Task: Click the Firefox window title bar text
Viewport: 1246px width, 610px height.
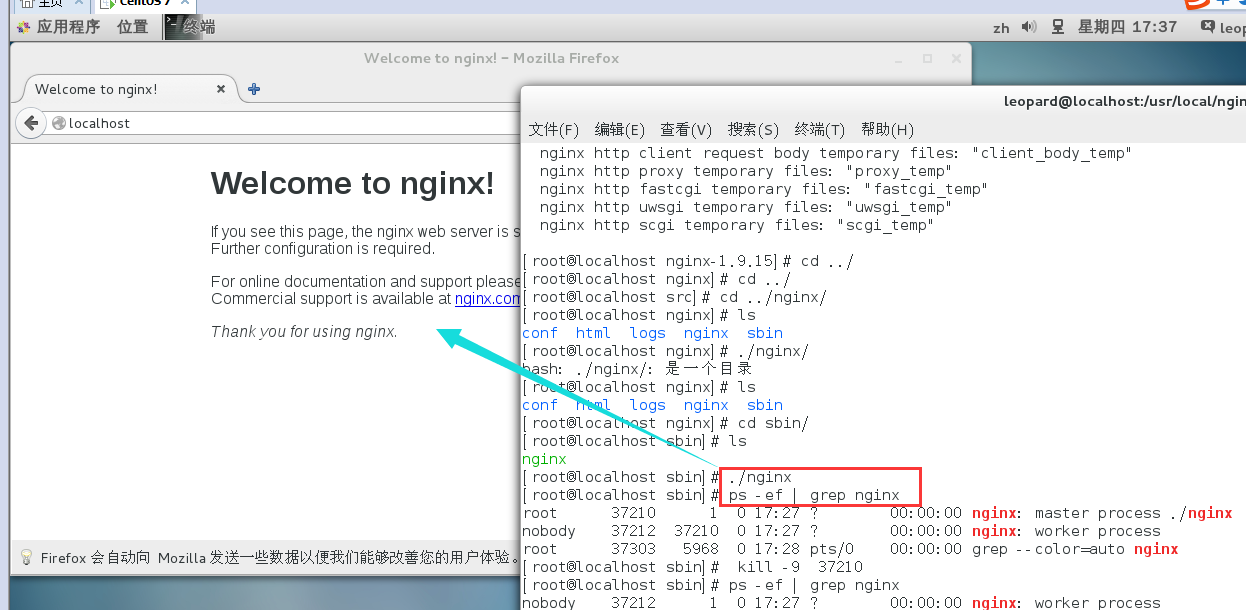Action: point(491,58)
